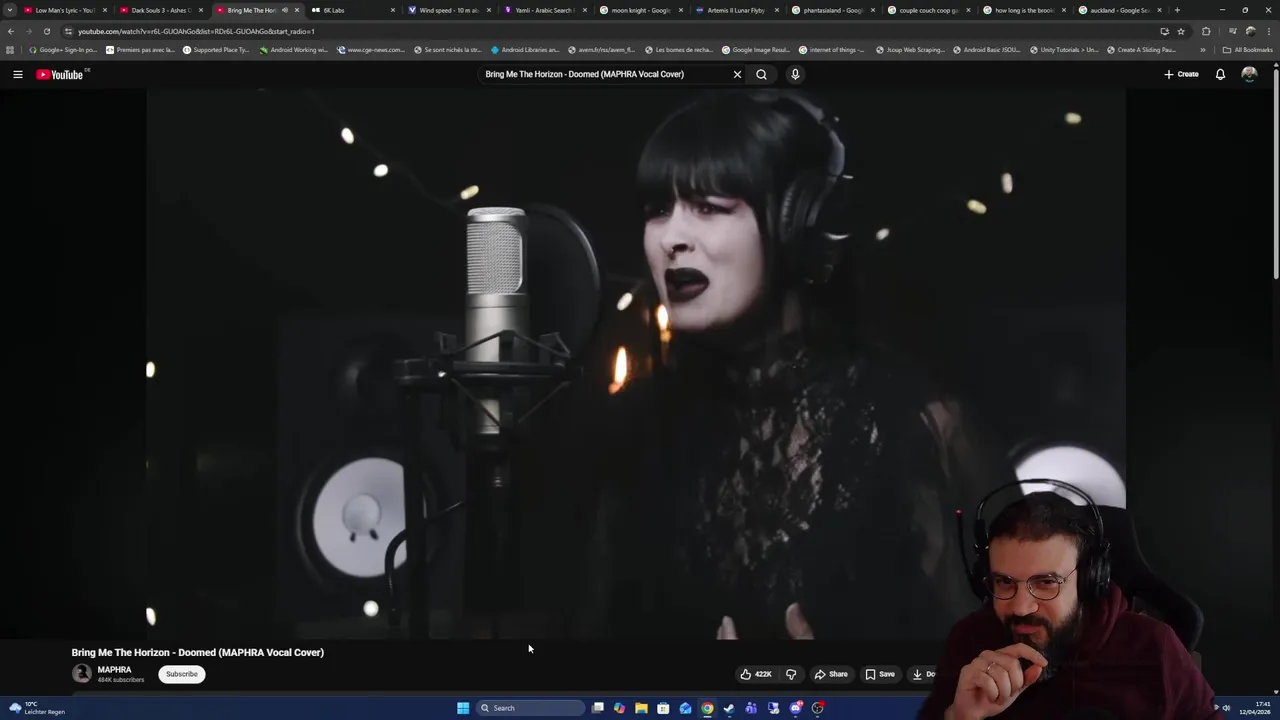Open the YouTube account avatar menu
This screenshot has width=1280, height=720.
click(1249, 74)
